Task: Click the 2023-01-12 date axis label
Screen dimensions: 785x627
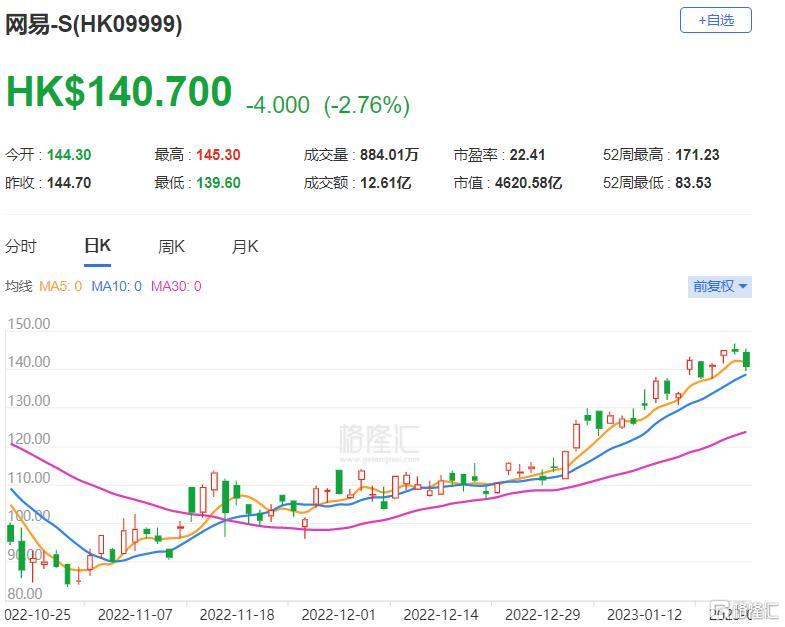Action: click(x=644, y=614)
